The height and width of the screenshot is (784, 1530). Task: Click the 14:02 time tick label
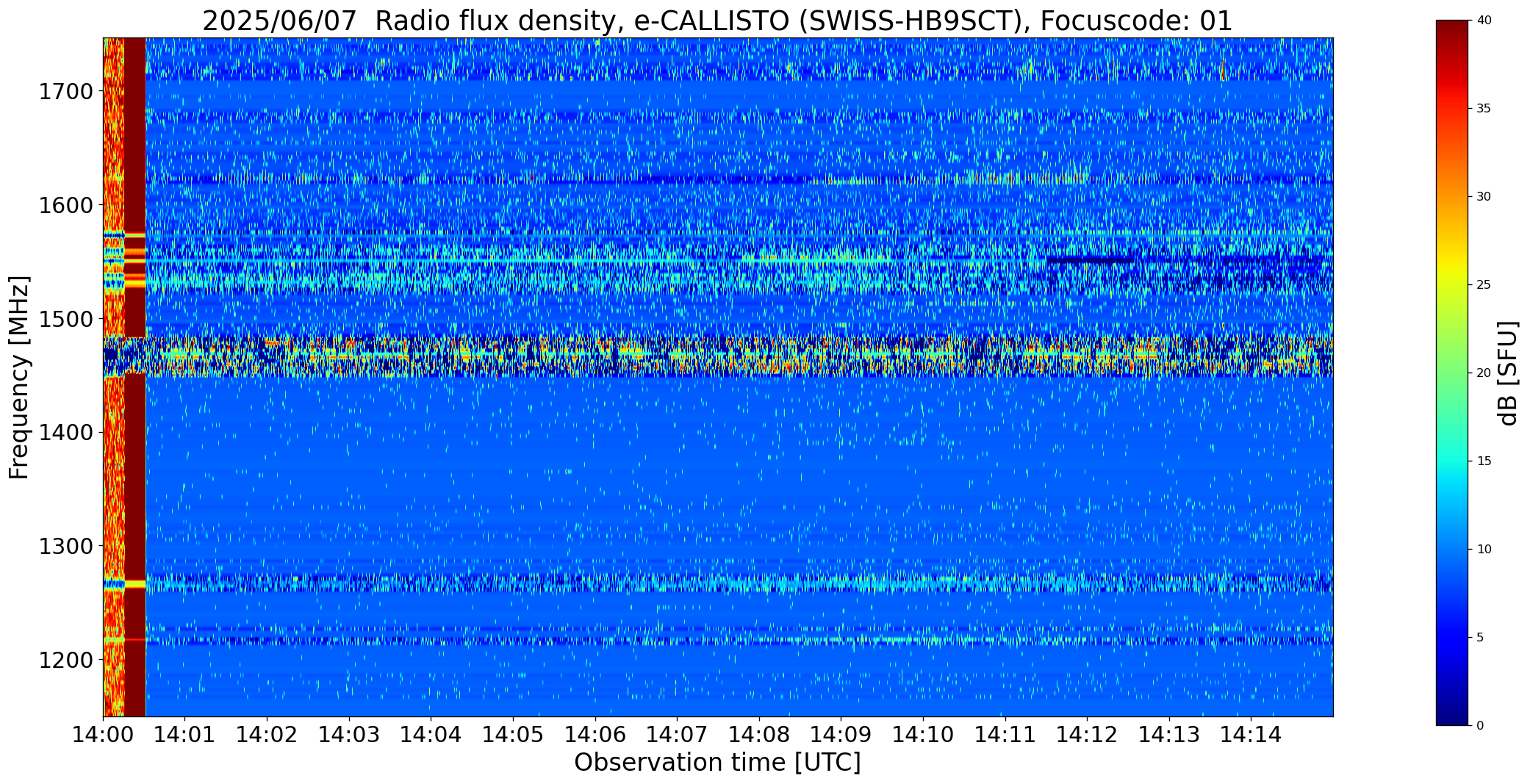pyautogui.click(x=267, y=734)
